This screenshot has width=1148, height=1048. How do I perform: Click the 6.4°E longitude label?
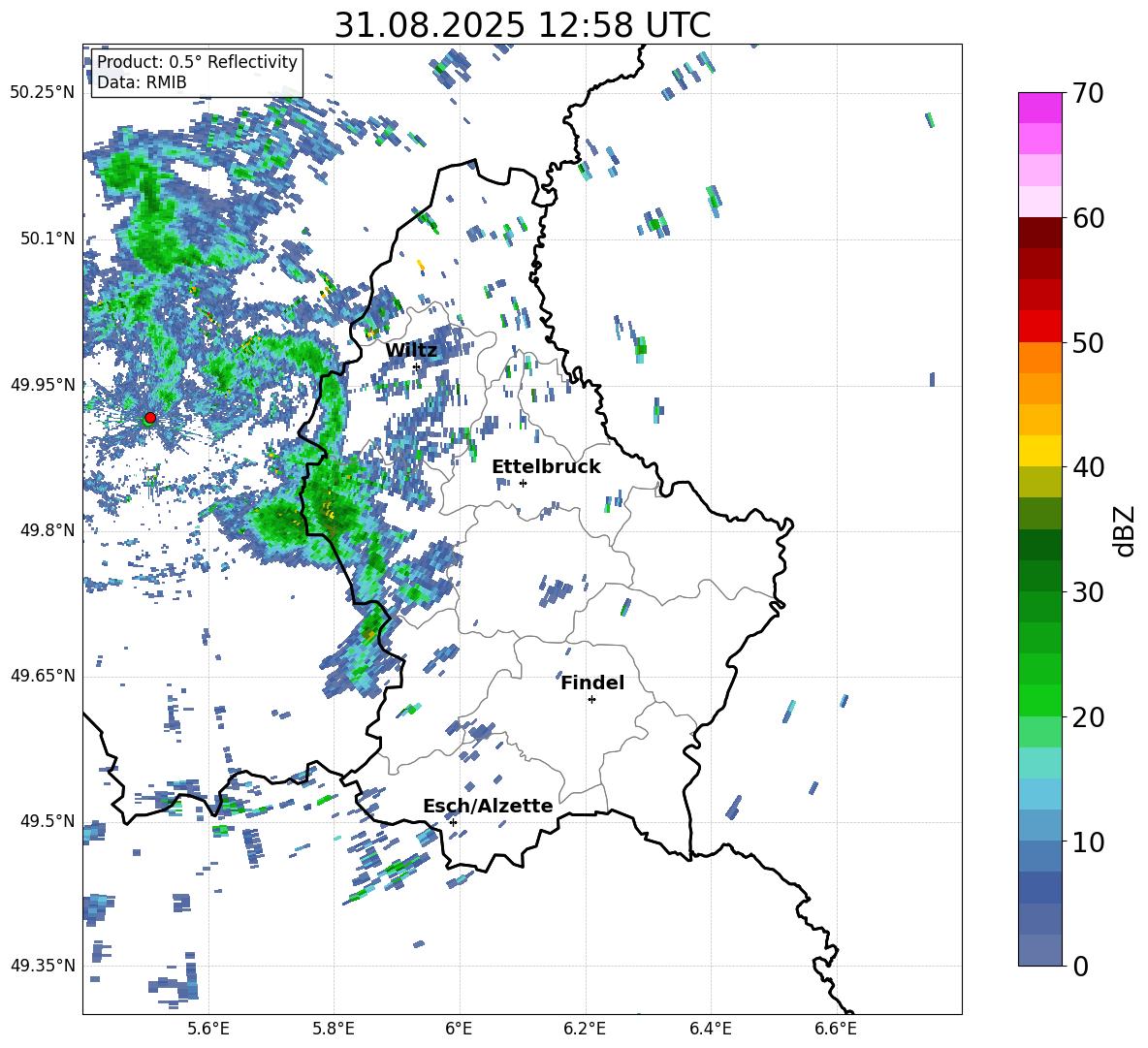(710, 1029)
